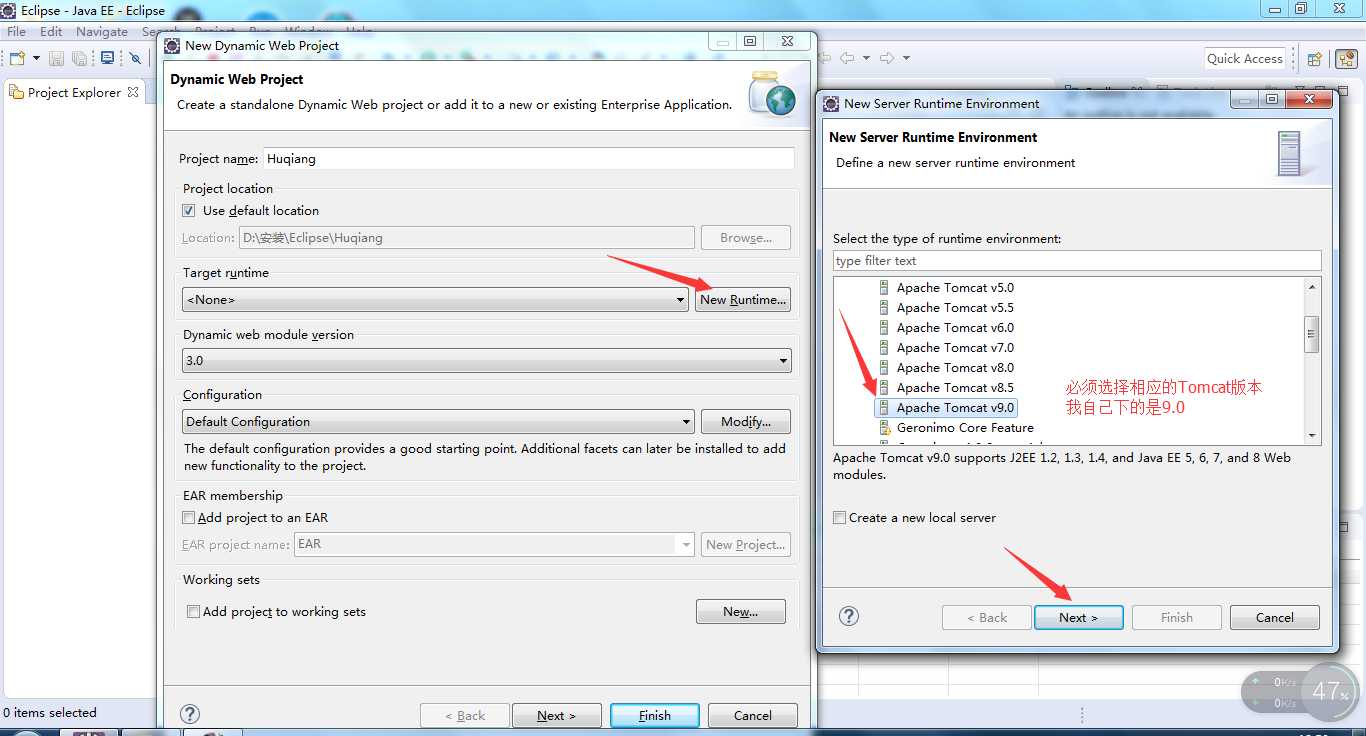
Task: Open the Navigate menu
Action: click(x=102, y=31)
